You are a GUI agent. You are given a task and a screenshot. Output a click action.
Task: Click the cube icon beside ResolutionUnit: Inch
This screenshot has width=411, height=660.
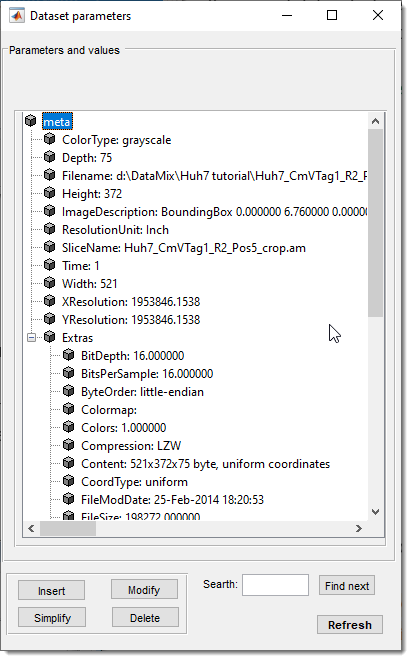pos(50,229)
